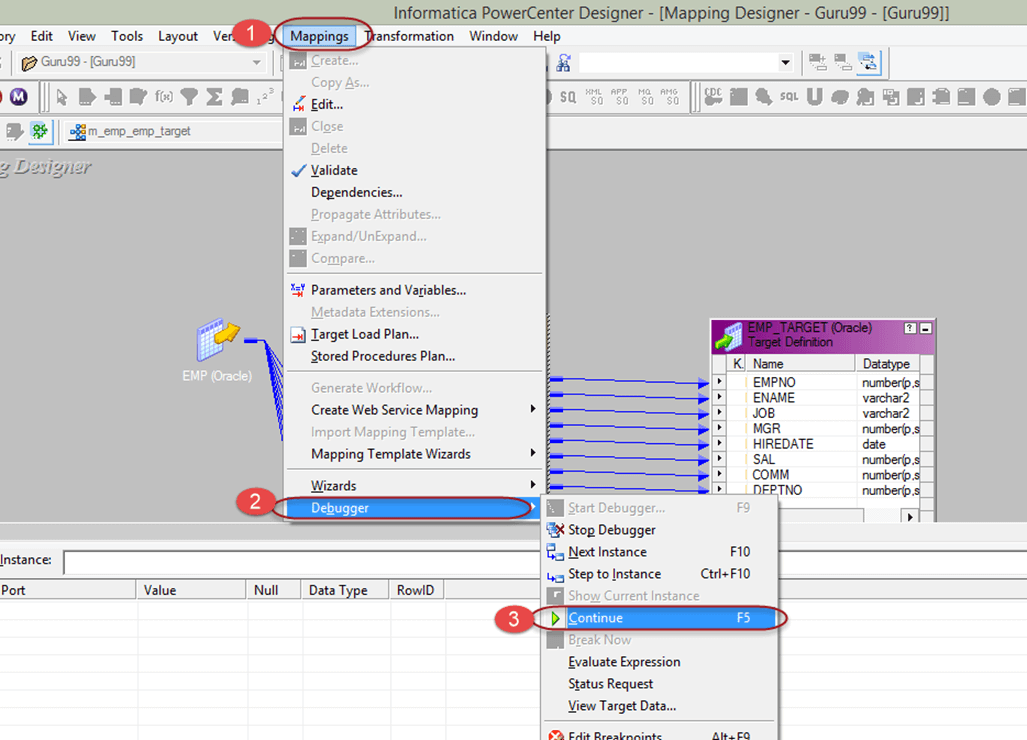Open the Window menu
The image size is (1027, 740).
tap(494, 36)
